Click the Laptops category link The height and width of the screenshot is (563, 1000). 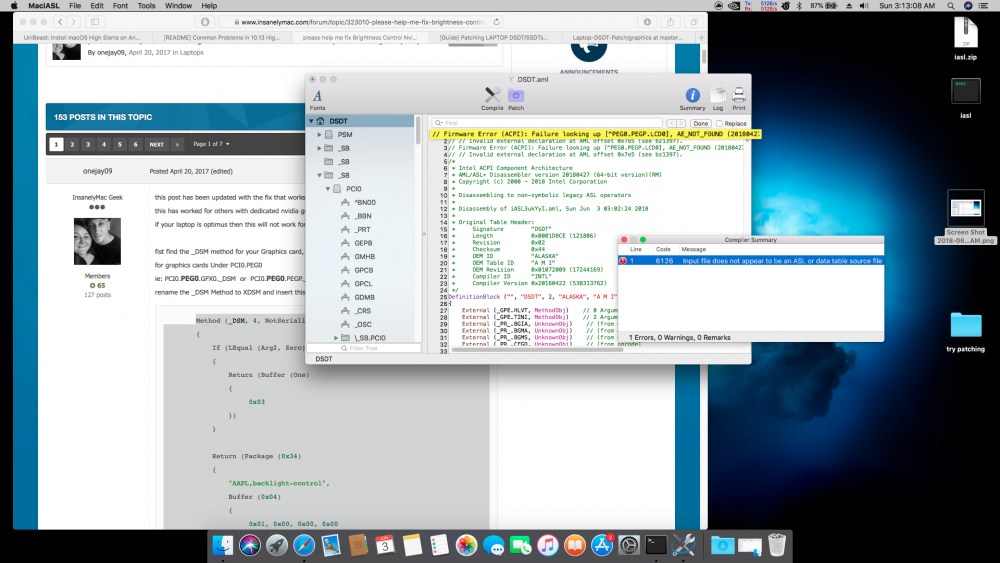(191, 53)
